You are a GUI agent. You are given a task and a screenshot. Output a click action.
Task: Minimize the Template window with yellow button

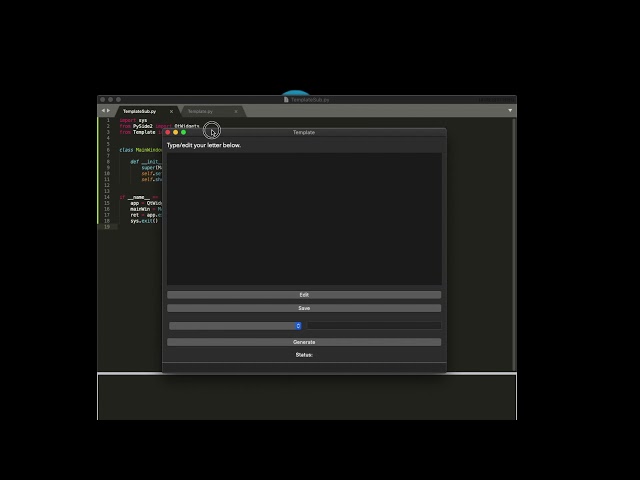pos(176,132)
